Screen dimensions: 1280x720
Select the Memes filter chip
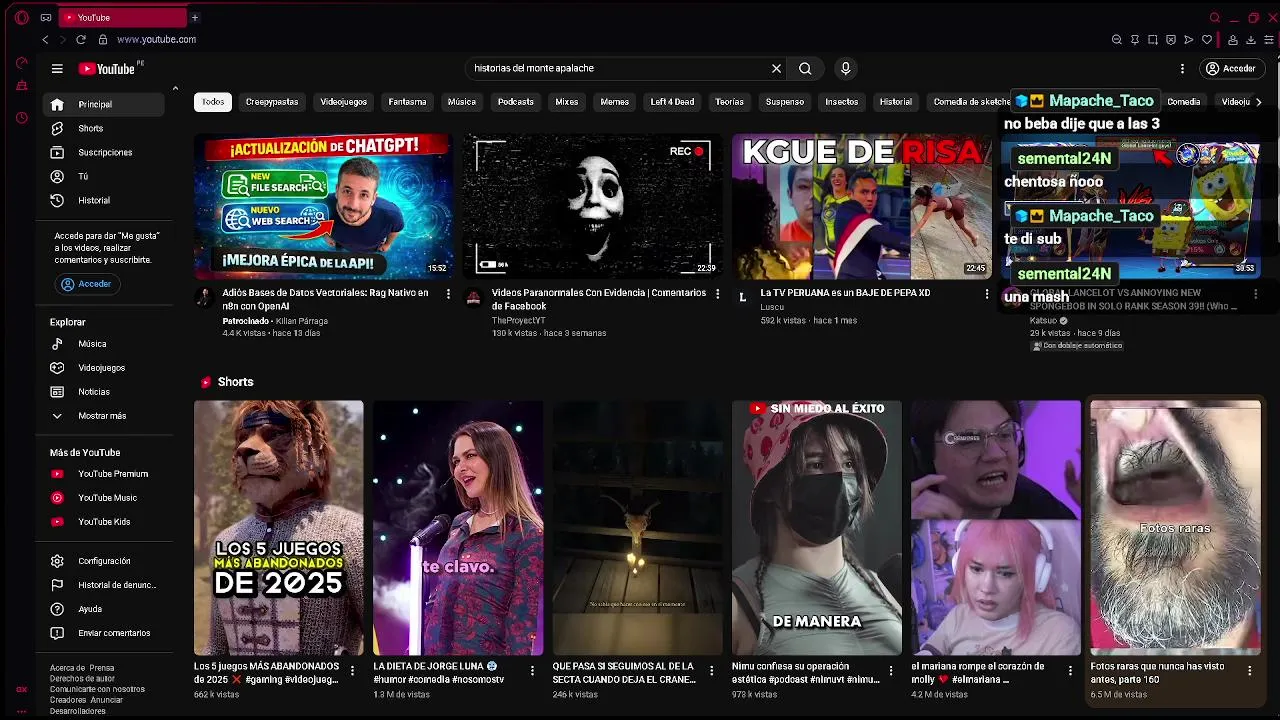(614, 102)
